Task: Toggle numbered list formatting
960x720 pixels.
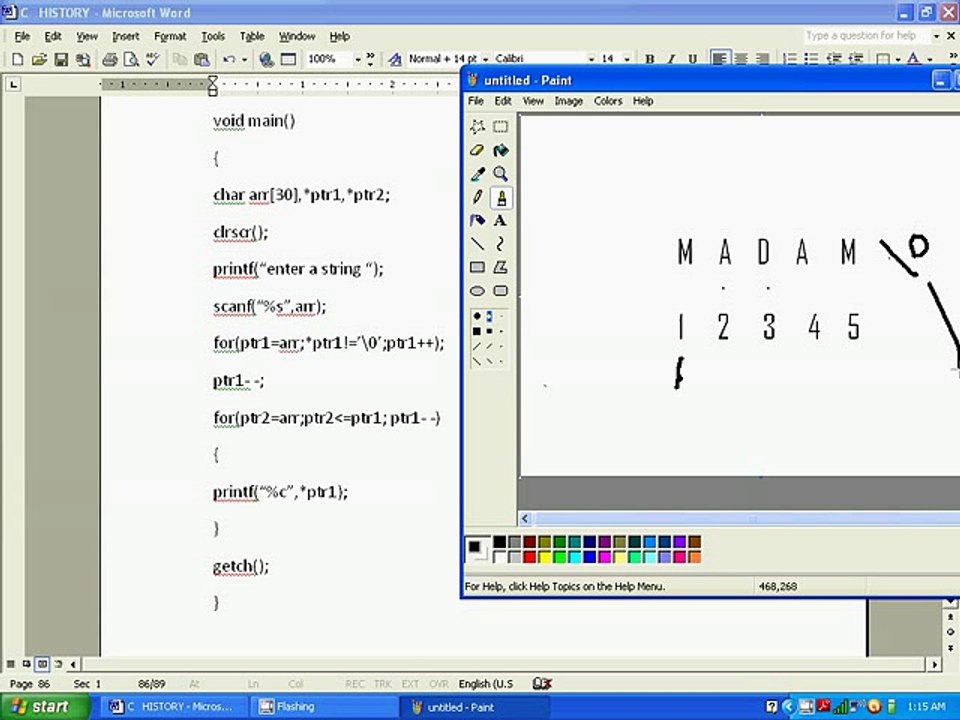Action: 790,59
